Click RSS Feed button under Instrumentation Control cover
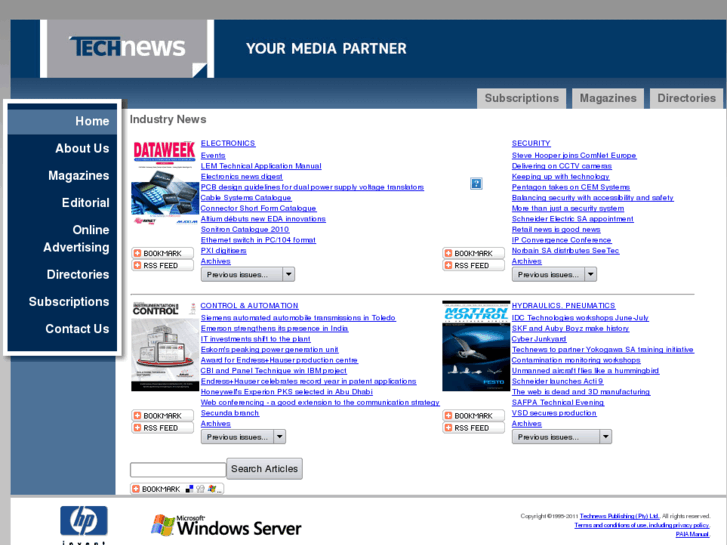Screen dimensions: 727x545 [x=162, y=428]
